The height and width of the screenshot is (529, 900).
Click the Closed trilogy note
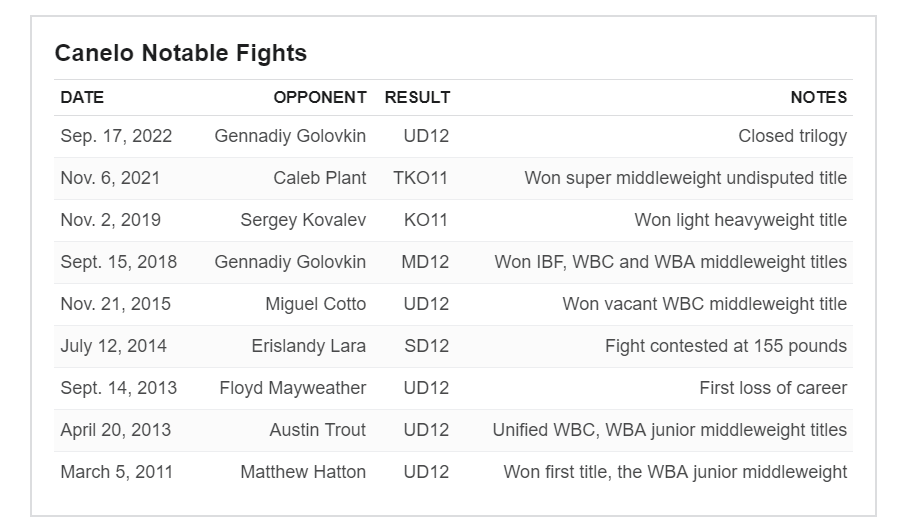tap(793, 136)
